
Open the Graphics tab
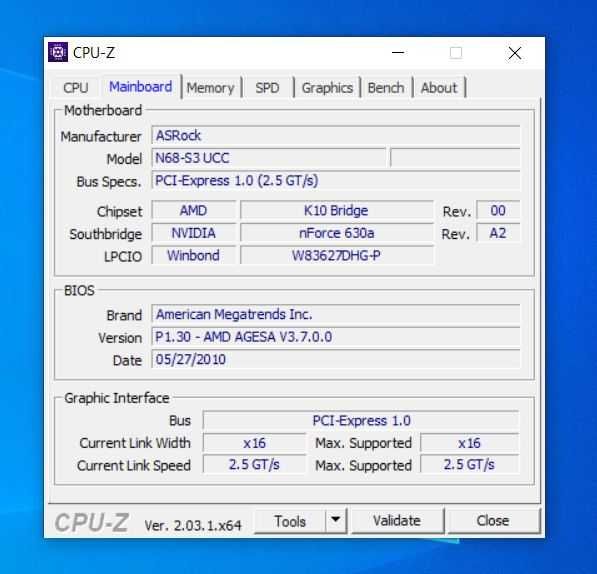pos(327,88)
